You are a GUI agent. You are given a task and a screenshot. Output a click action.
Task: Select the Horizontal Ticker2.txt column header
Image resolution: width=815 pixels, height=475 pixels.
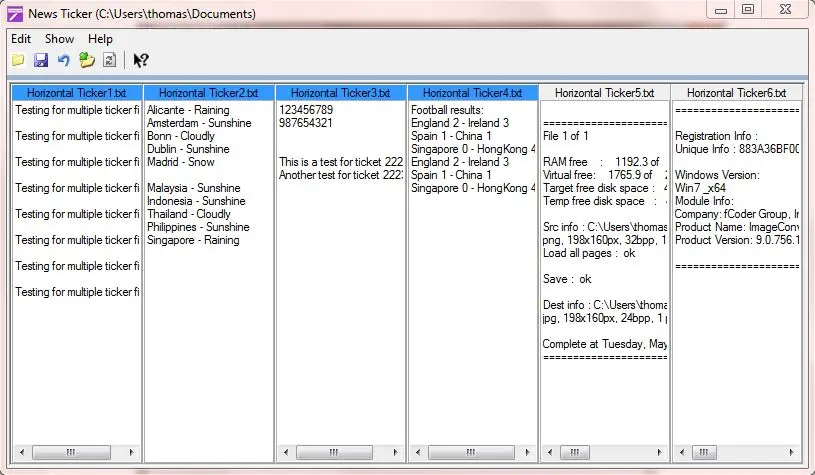208,93
